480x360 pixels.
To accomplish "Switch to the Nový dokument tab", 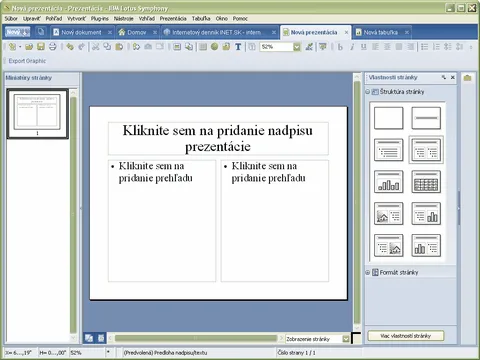I will (x=81, y=32).
